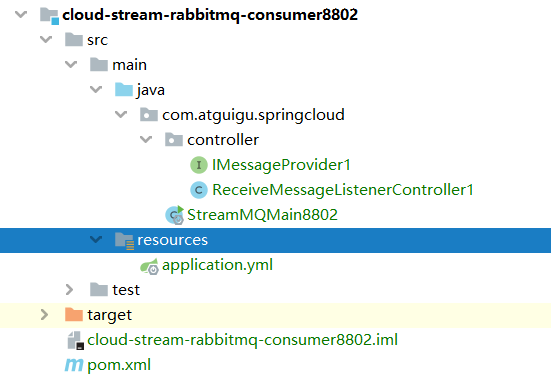Viewport: 551px width, 380px height.
Task: Click the StreamMQMain8802 runnable class icon
Action: pos(175,215)
